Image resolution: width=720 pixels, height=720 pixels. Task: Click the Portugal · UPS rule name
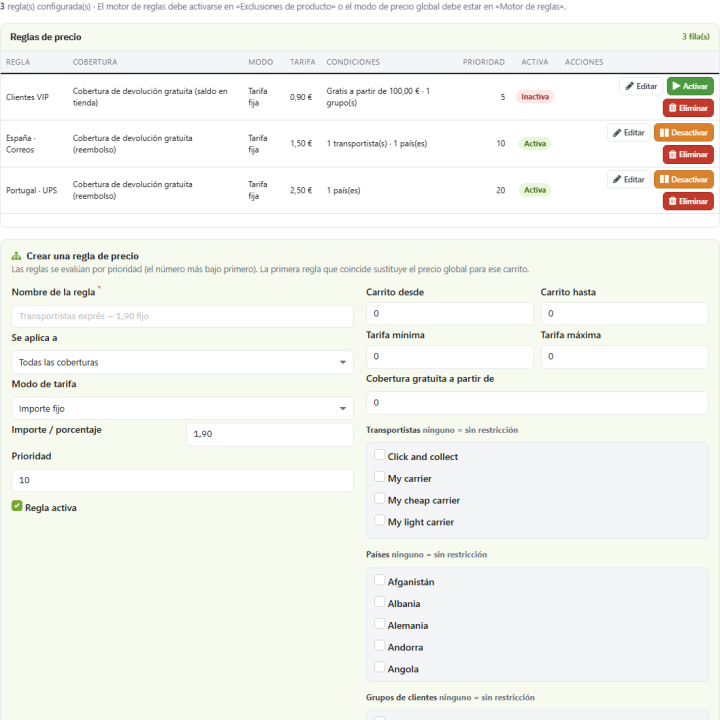pos(31,191)
